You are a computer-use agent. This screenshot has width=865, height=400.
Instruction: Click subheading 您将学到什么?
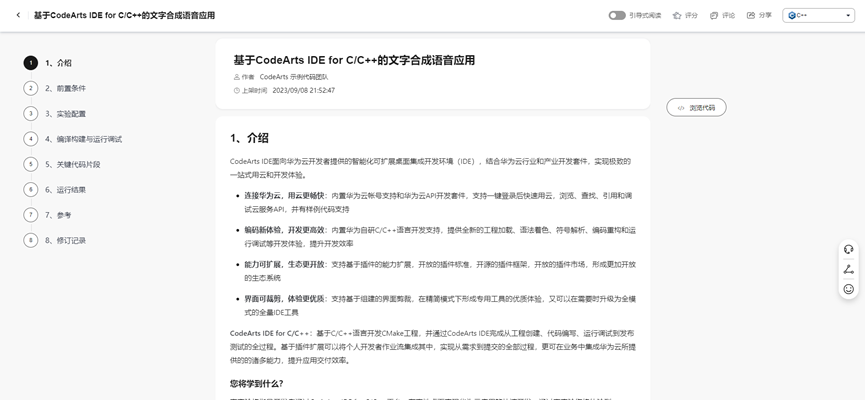pyautogui.click(x=257, y=383)
